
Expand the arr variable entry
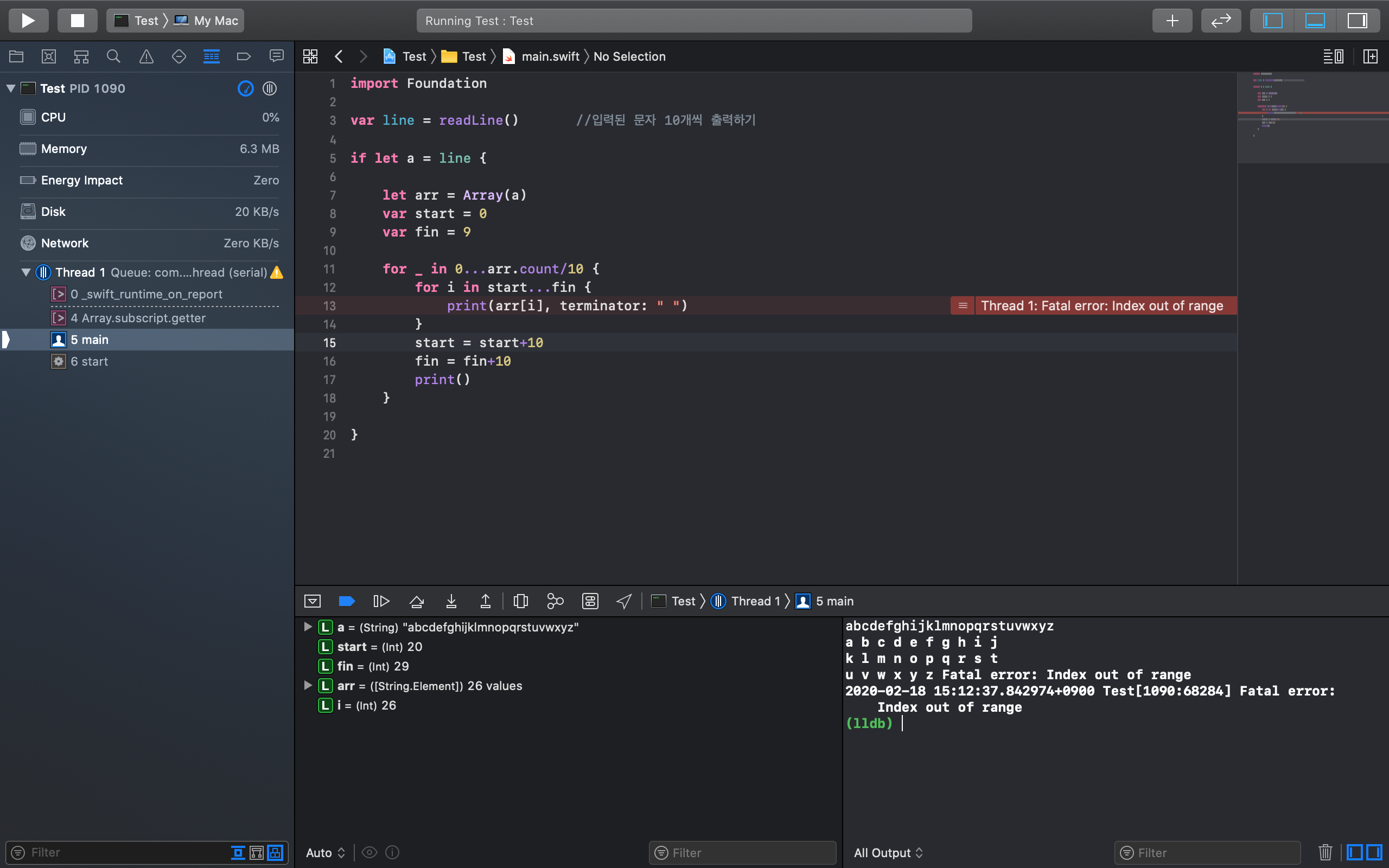coord(308,685)
